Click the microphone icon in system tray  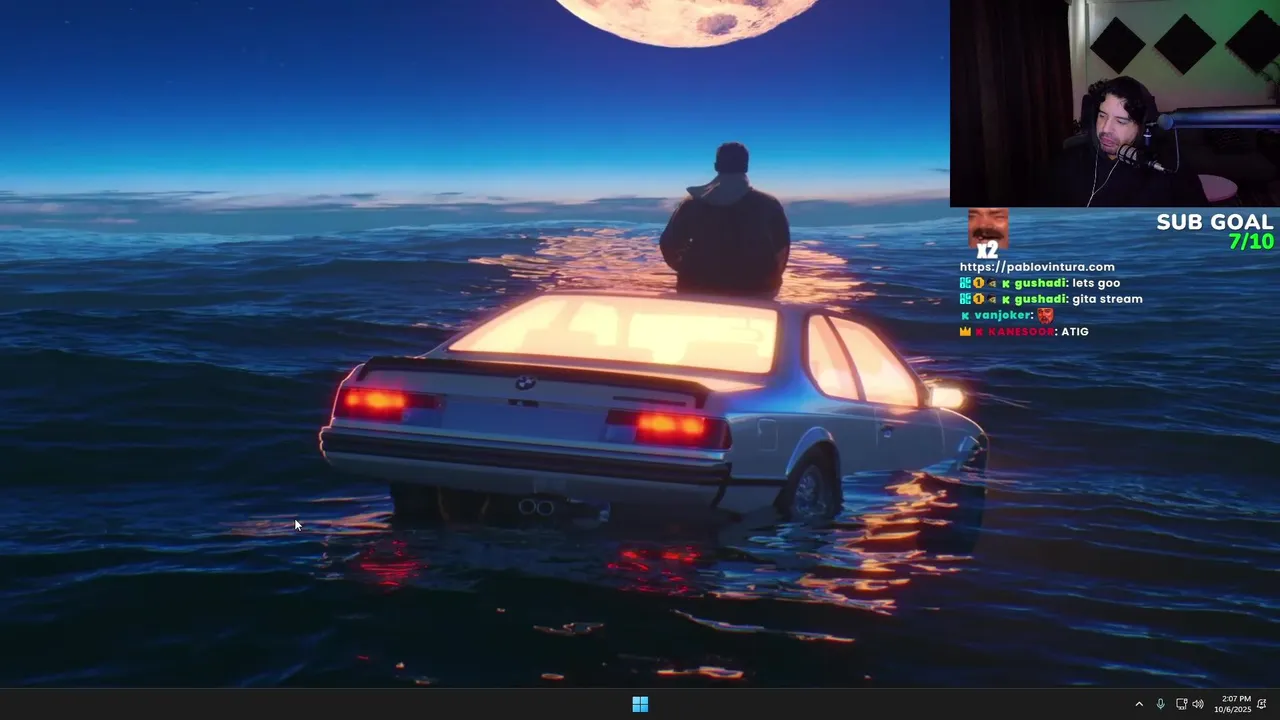[x=1160, y=704]
